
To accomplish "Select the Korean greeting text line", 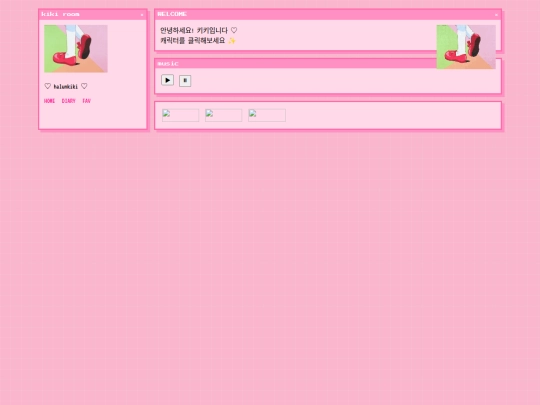I will (x=199, y=30).
